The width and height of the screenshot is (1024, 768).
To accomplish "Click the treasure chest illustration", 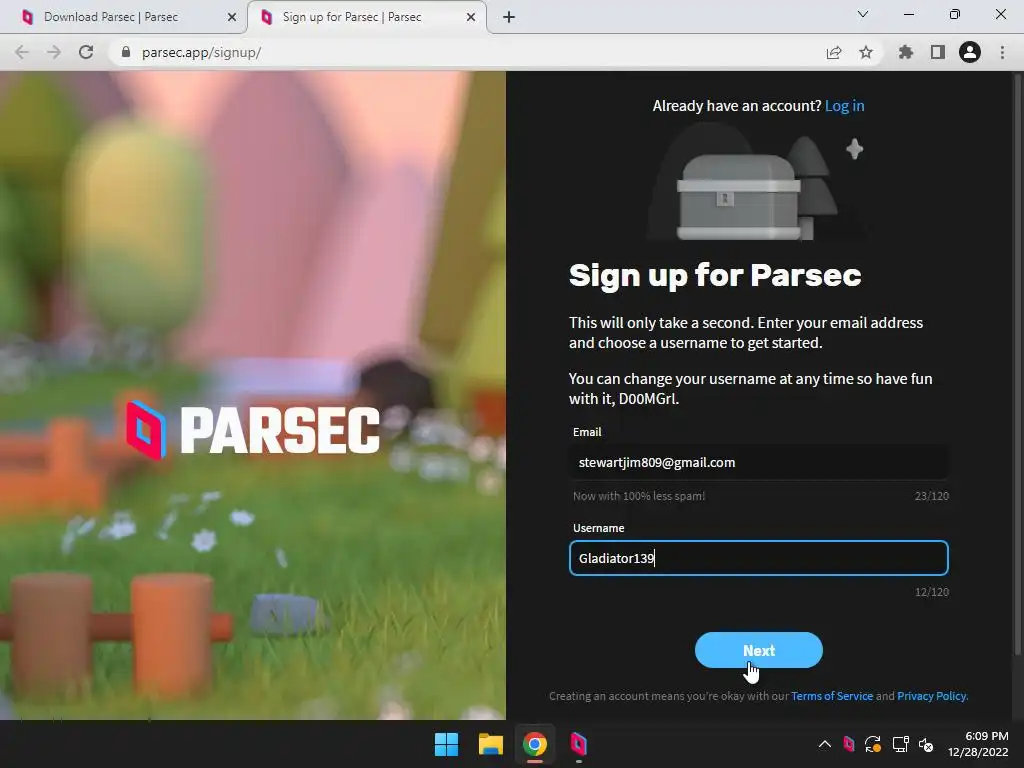I will click(x=739, y=196).
